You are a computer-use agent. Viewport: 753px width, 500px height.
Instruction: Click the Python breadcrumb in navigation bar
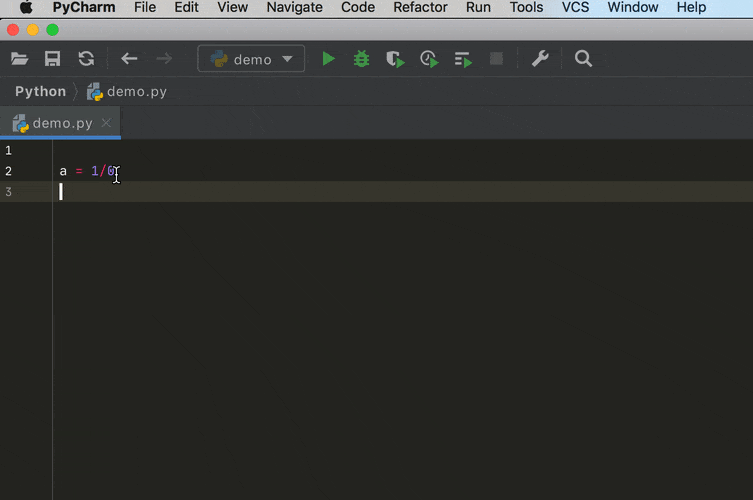coord(40,92)
